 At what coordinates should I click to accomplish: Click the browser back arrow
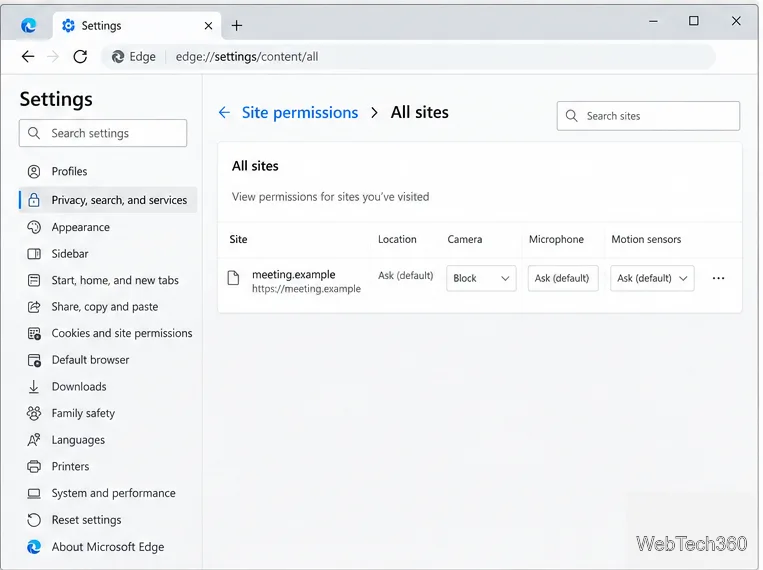tap(28, 56)
